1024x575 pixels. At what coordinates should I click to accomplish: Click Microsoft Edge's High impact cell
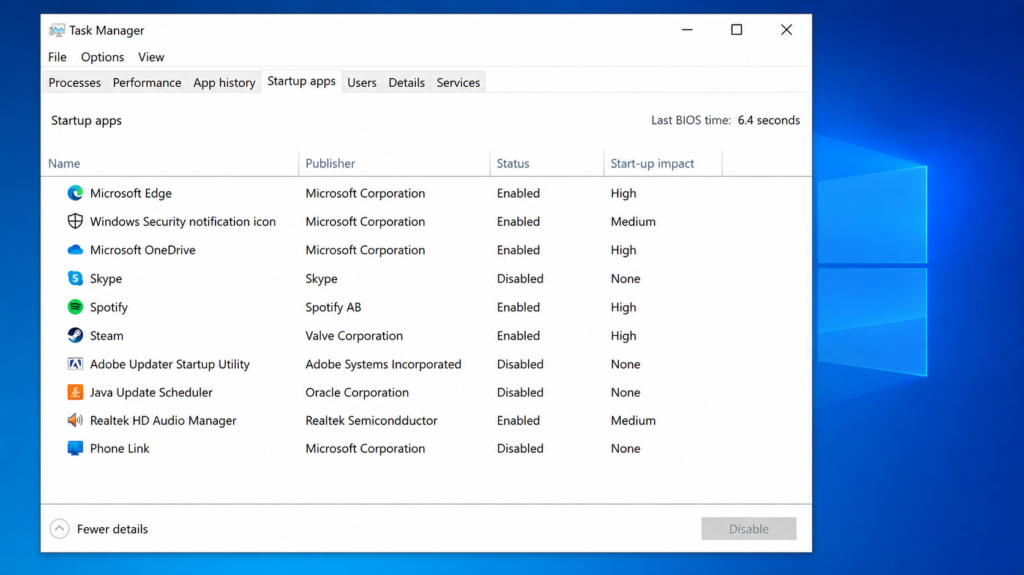point(623,193)
